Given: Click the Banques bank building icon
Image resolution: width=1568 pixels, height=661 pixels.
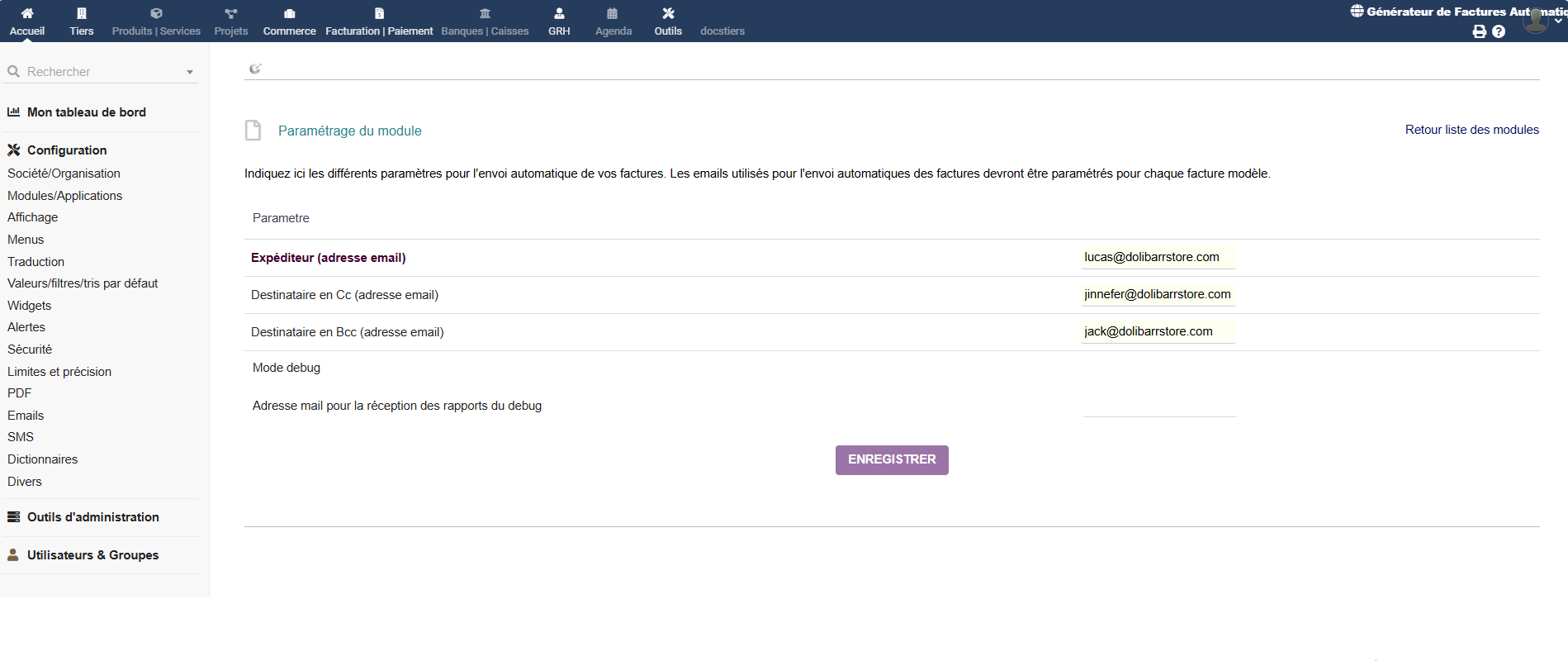Looking at the screenshot, I should [x=485, y=13].
